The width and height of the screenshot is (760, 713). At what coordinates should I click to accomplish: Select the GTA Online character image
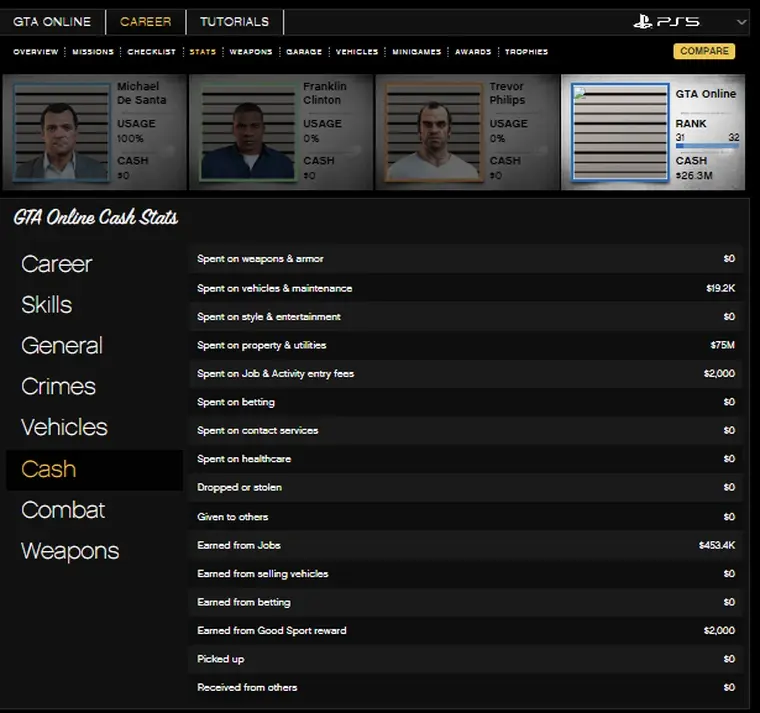point(619,132)
